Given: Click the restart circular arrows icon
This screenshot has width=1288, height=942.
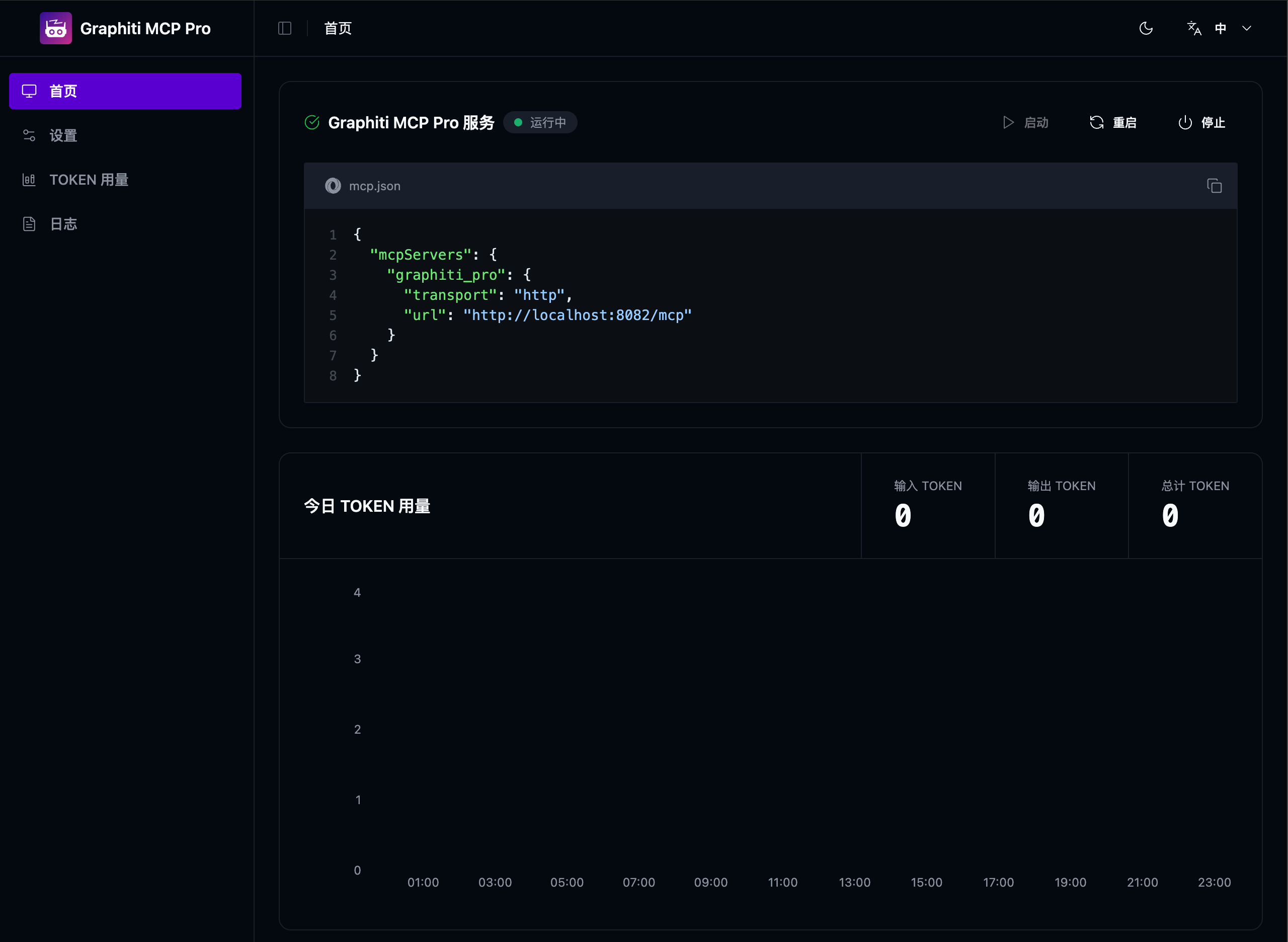Looking at the screenshot, I should tap(1097, 123).
